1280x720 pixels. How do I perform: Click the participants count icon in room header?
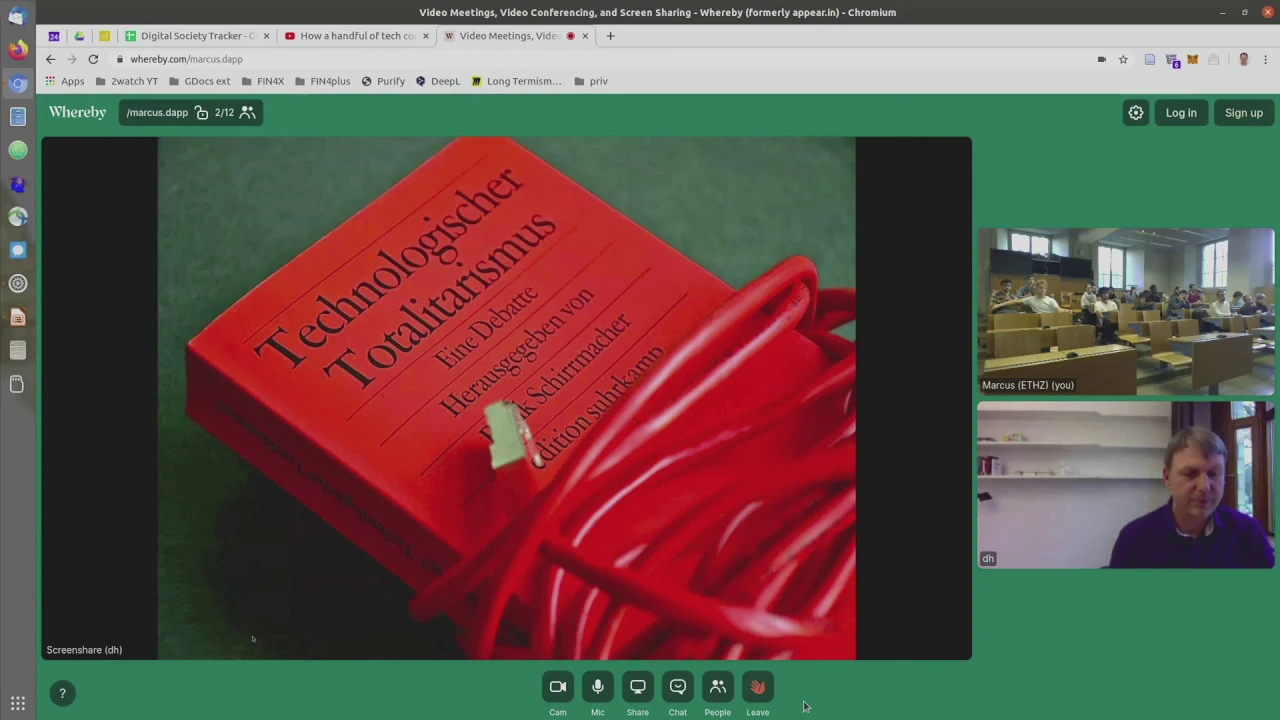tap(248, 113)
